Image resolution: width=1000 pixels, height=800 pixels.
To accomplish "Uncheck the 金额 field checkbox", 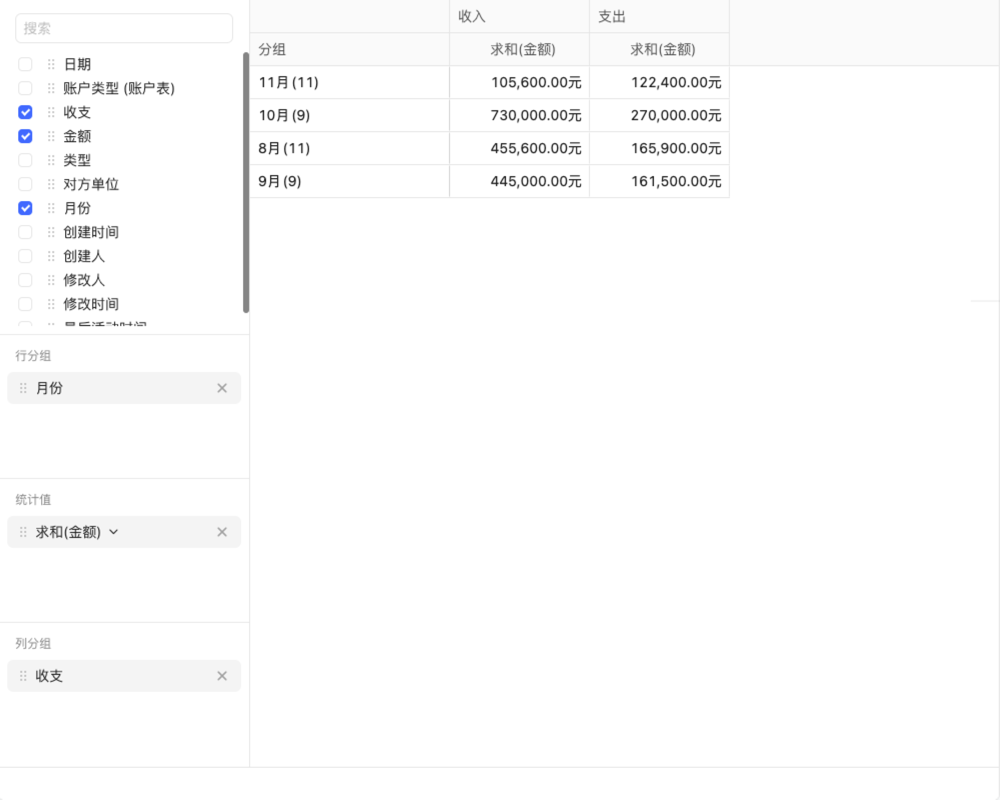I will (x=24, y=136).
